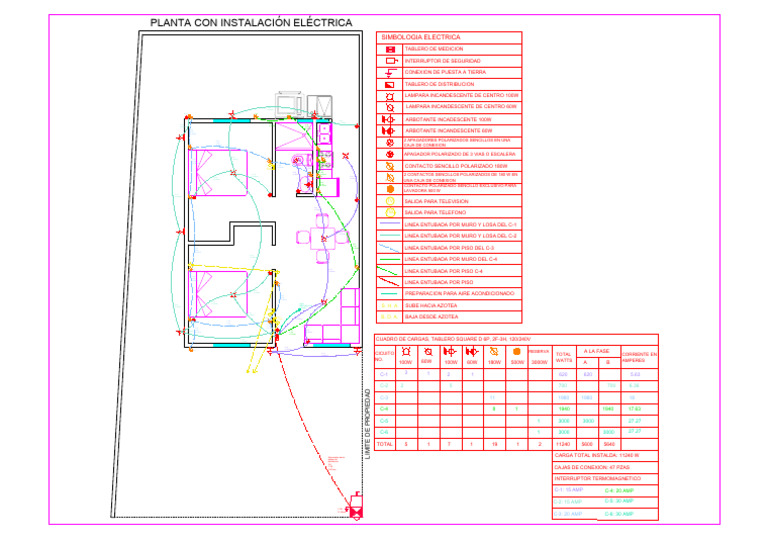Viewport: 768px width, 543px height.
Task: Select the upper bedroom bed in the plan
Action: tap(218, 173)
